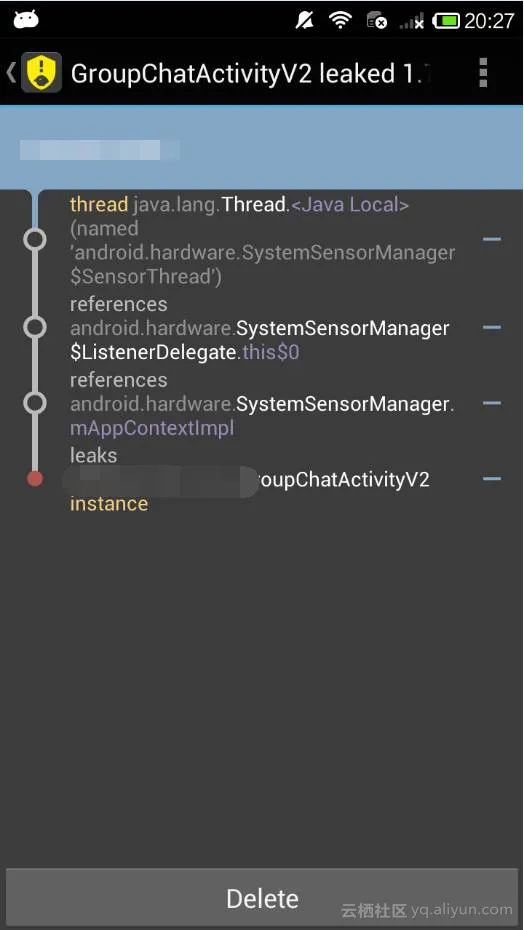Select the red leak node marker

(x=35, y=479)
